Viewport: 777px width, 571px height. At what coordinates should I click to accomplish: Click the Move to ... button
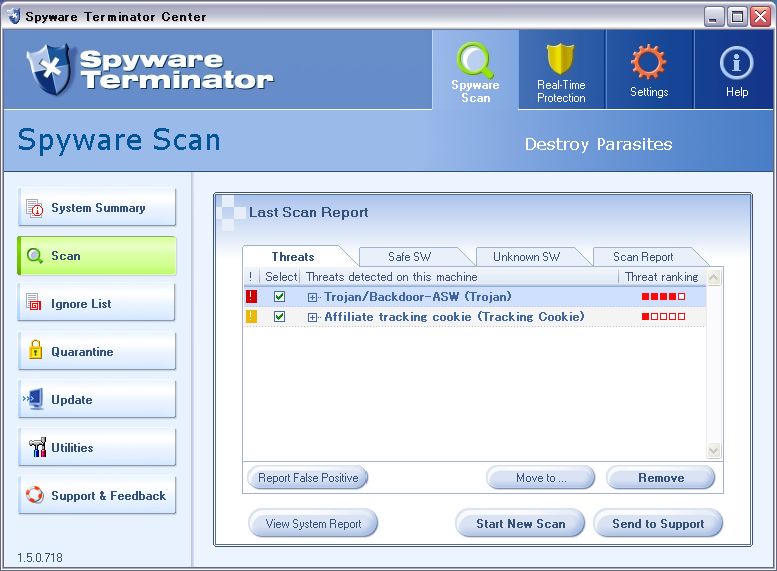(x=540, y=478)
